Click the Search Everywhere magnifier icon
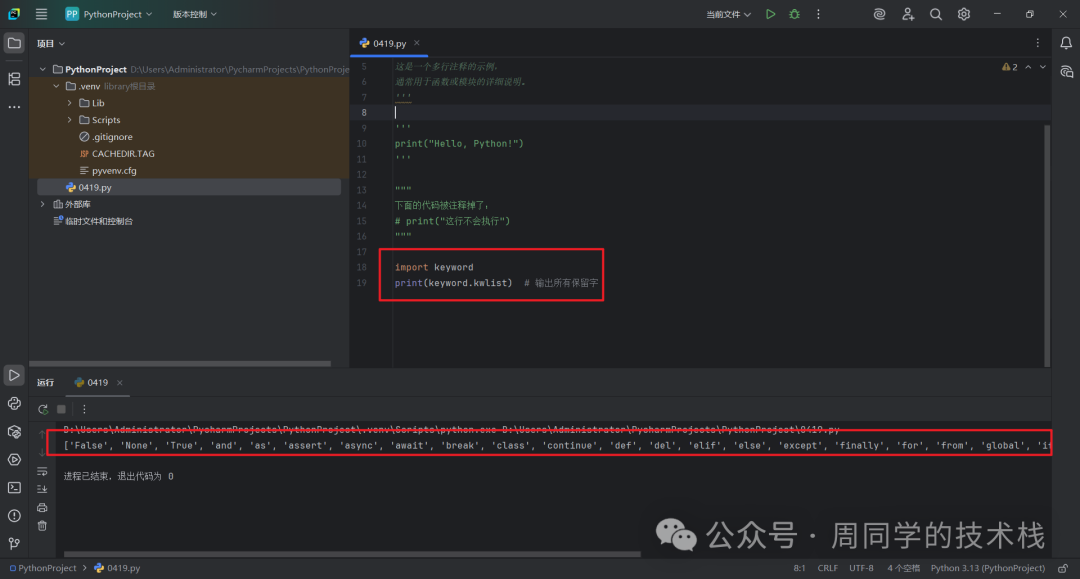1080x579 pixels. (x=936, y=14)
